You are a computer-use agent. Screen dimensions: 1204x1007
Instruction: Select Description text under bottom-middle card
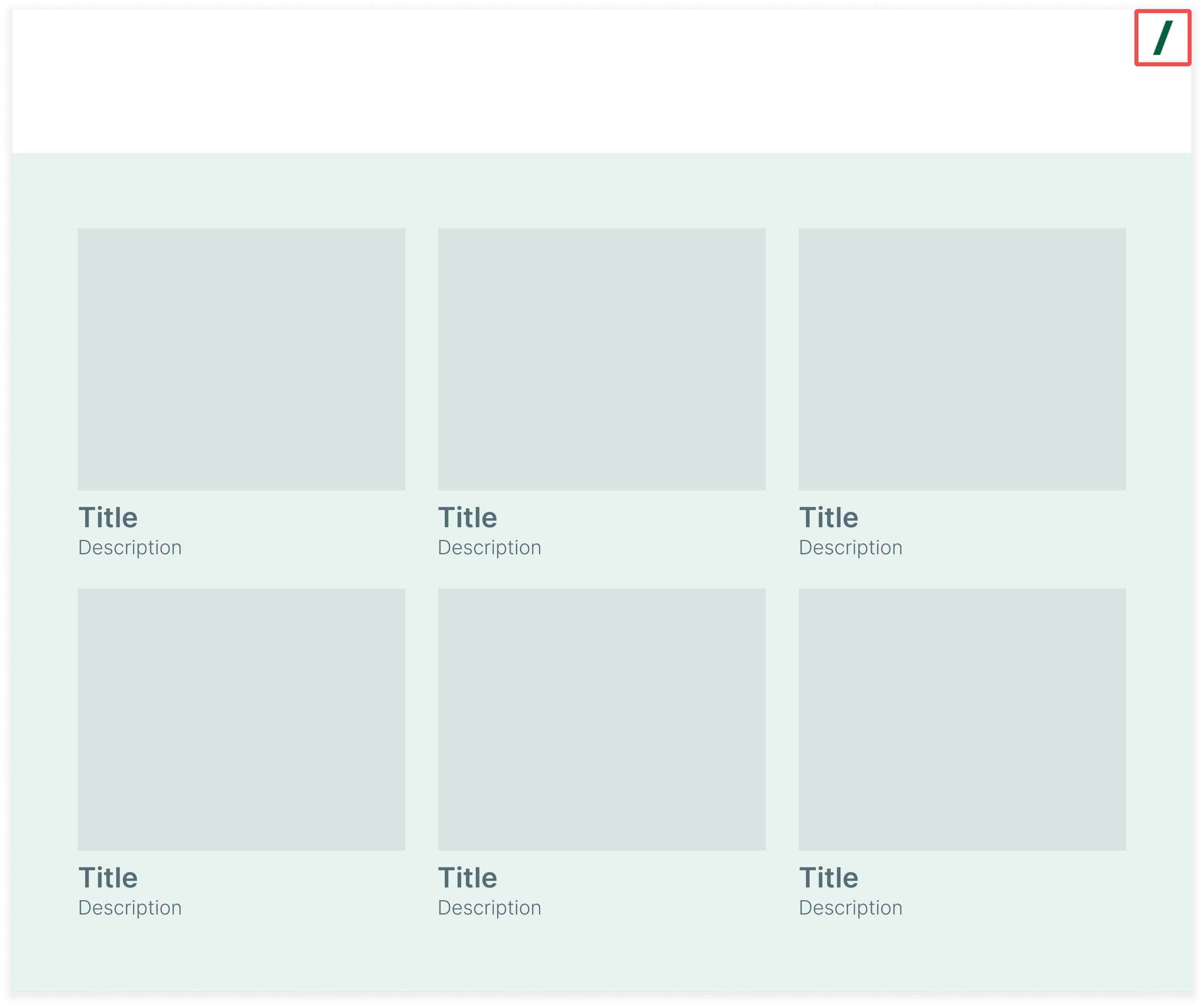[x=489, y=907]
